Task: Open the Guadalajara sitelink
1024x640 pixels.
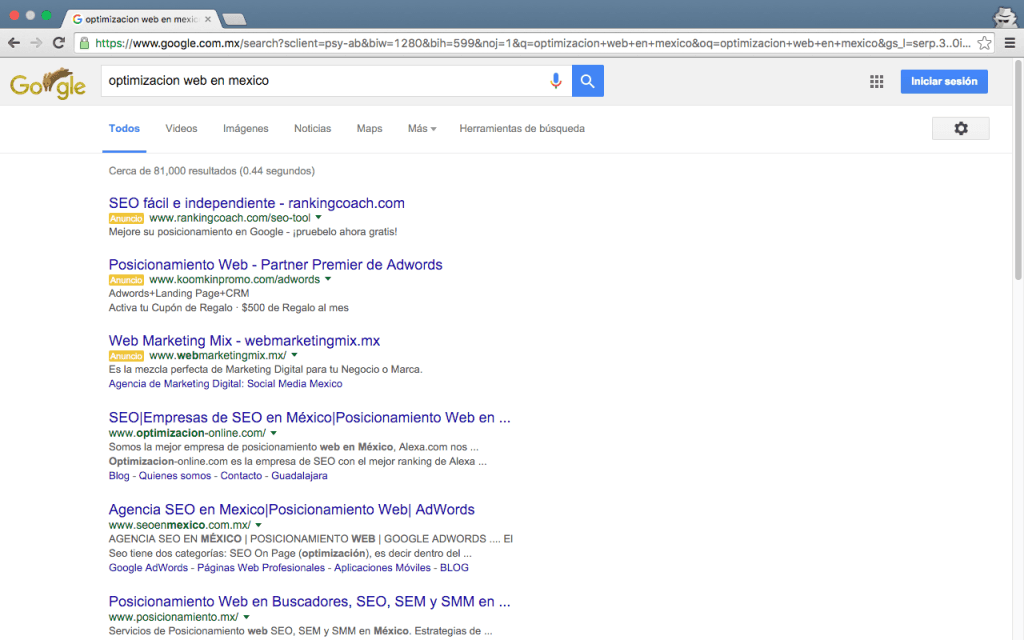Action: click(299, 476)
